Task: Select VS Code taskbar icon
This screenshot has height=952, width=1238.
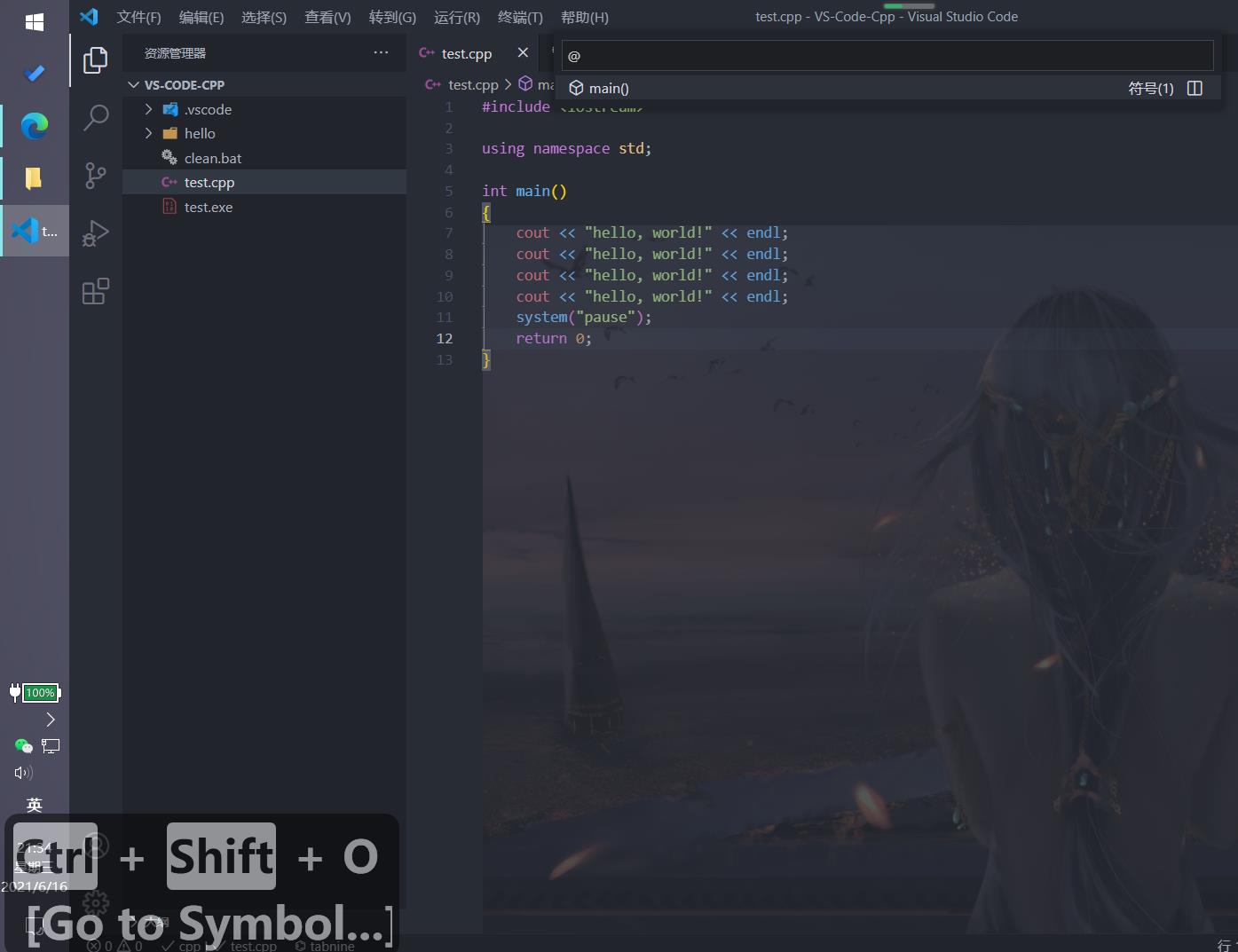Action: (x=35, y=231)
